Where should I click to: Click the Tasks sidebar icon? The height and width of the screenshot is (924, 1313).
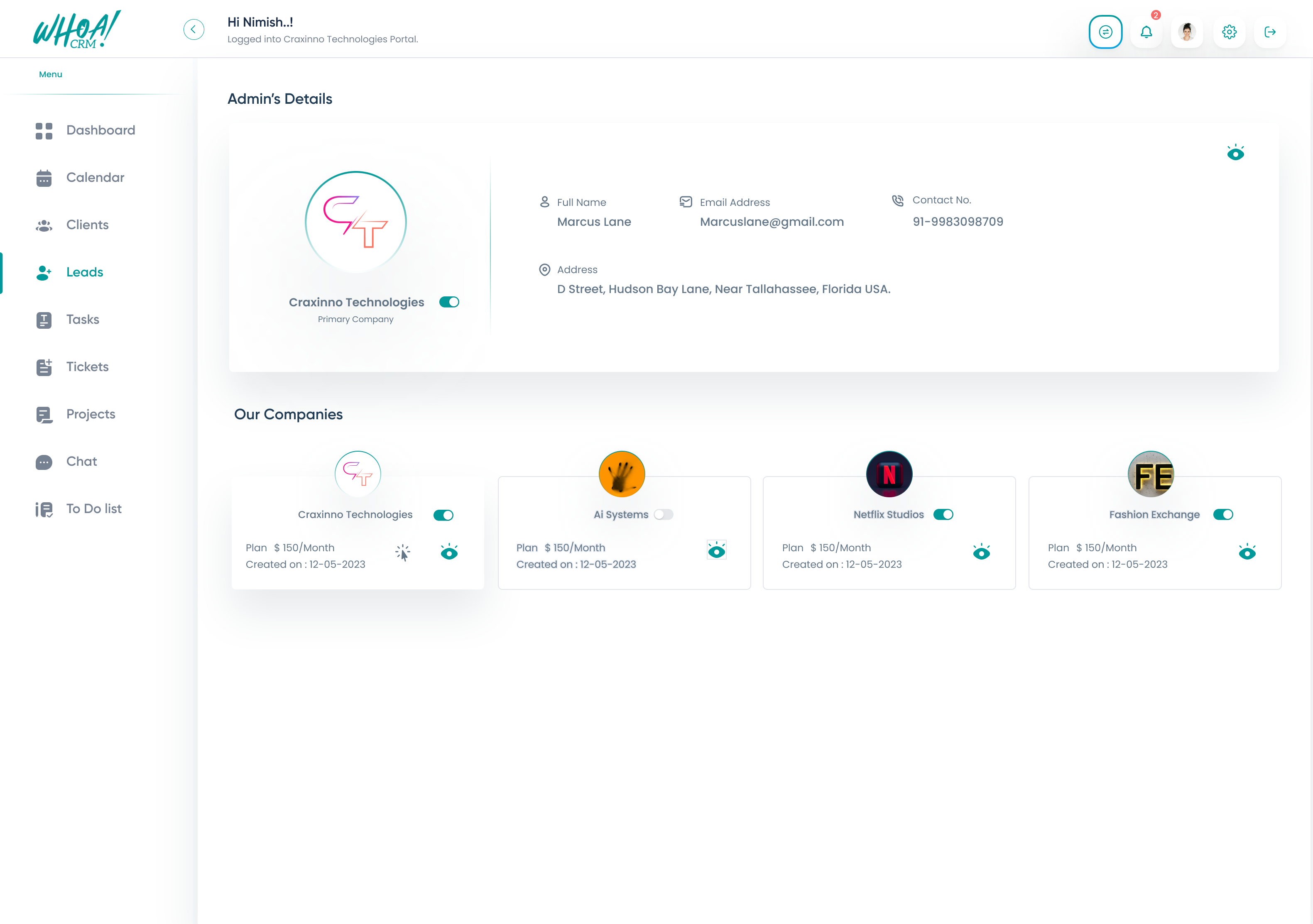pyautogui.click(x=44, y=320)
